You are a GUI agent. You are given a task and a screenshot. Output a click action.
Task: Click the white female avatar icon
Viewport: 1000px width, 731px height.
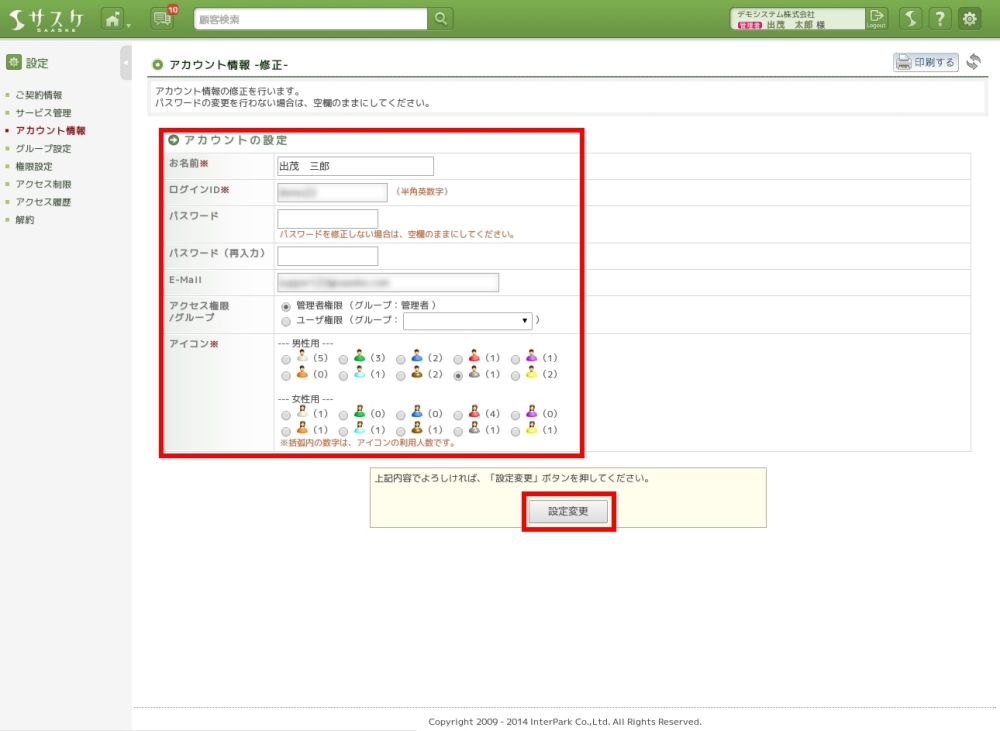(x=302, y=412)
